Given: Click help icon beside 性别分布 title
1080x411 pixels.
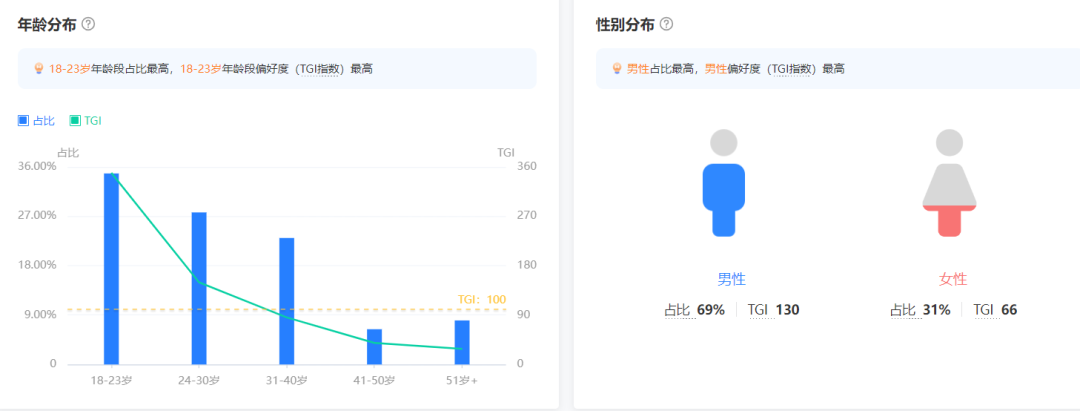Looking at the screenshot, I should [x=666, y=24].
